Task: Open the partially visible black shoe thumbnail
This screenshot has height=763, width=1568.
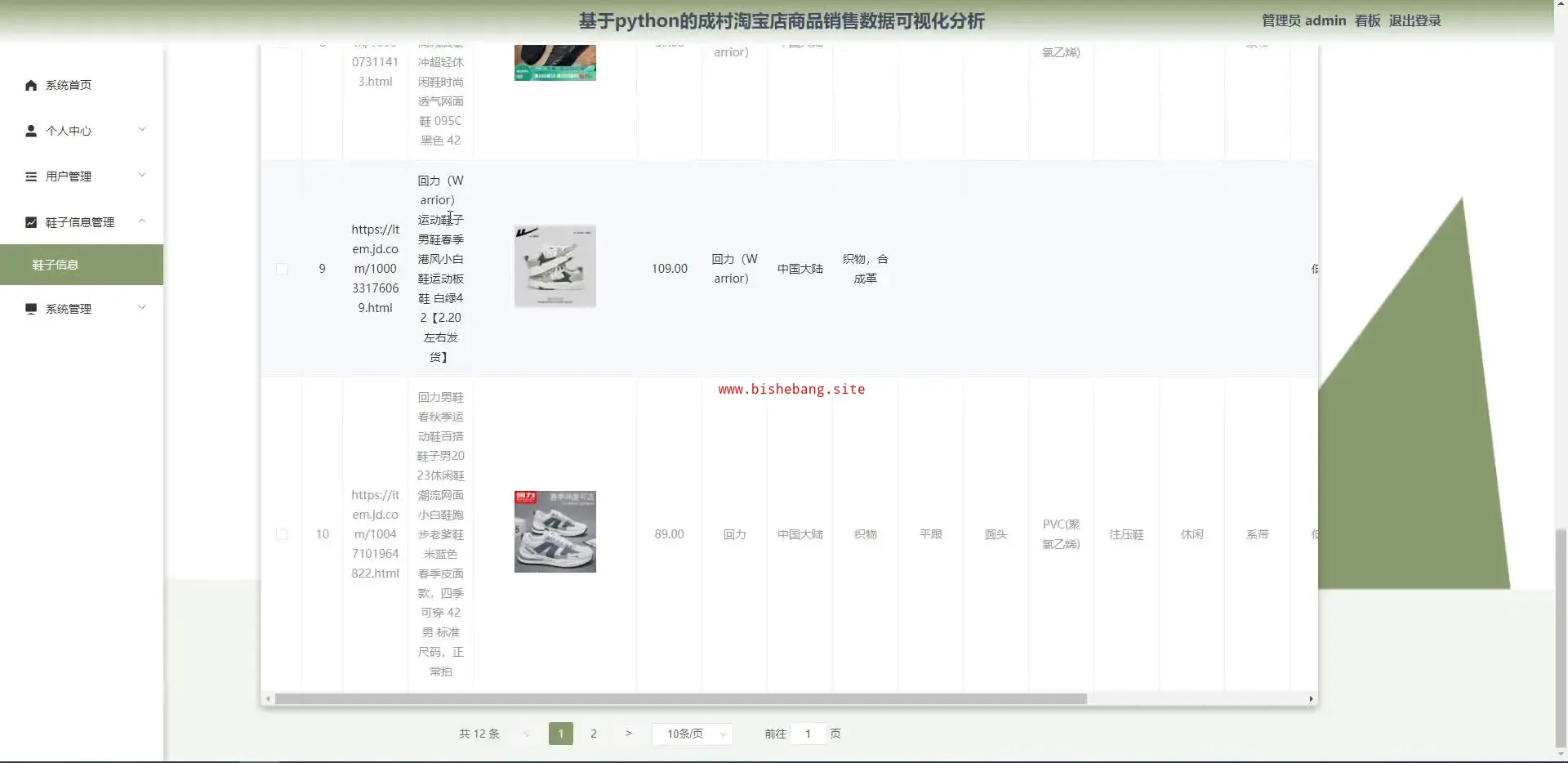Action: click(x=555, y=63)
